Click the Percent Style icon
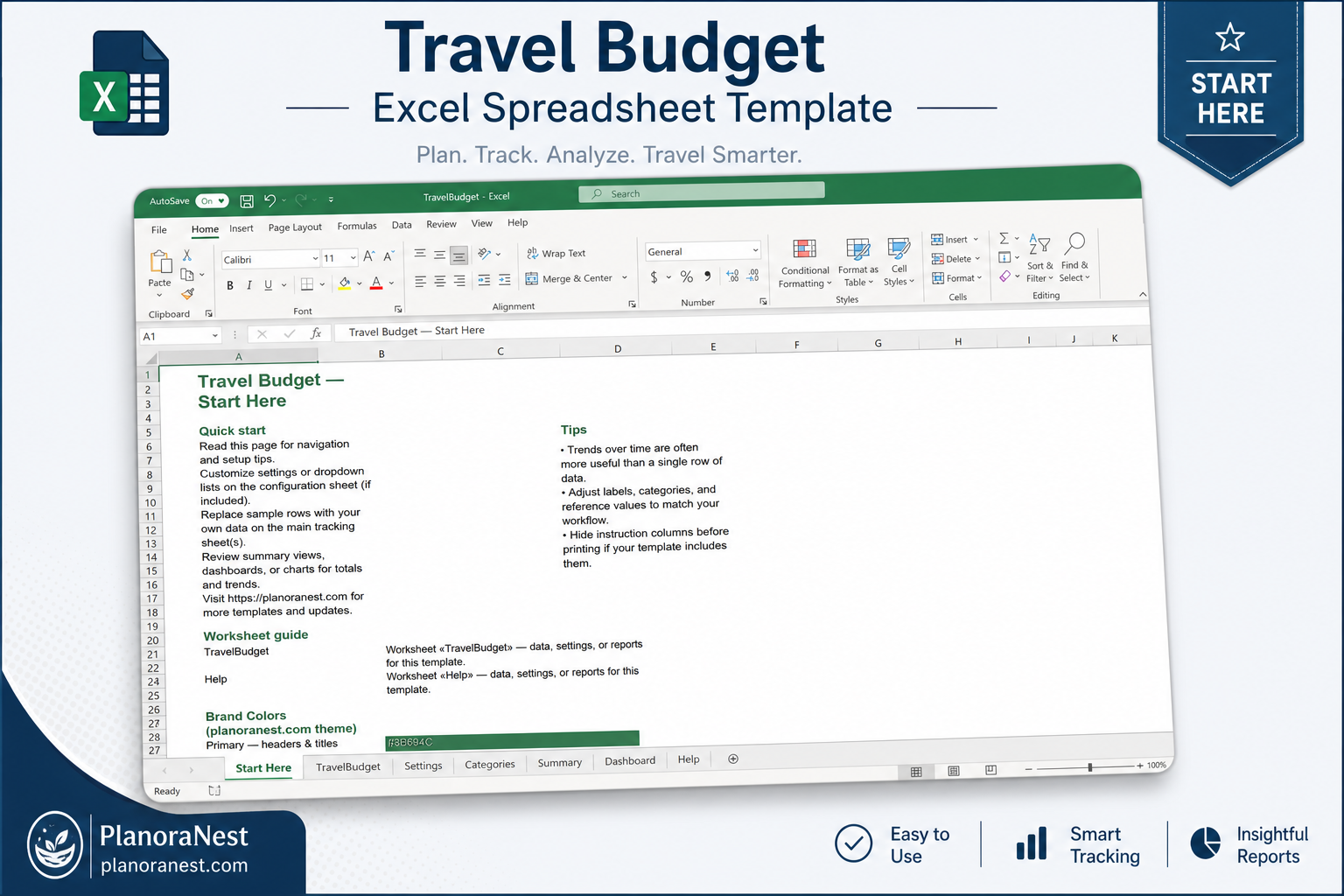The height and width of the screenshot is (896, 1344). (687, 276)
